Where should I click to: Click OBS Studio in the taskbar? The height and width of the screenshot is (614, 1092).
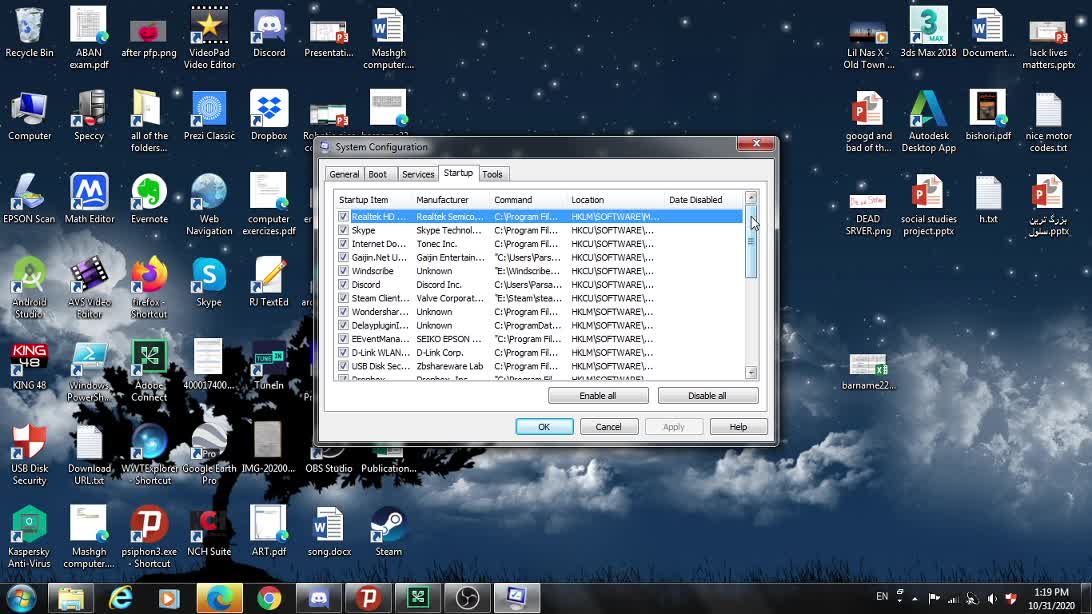tap(467, 598)
